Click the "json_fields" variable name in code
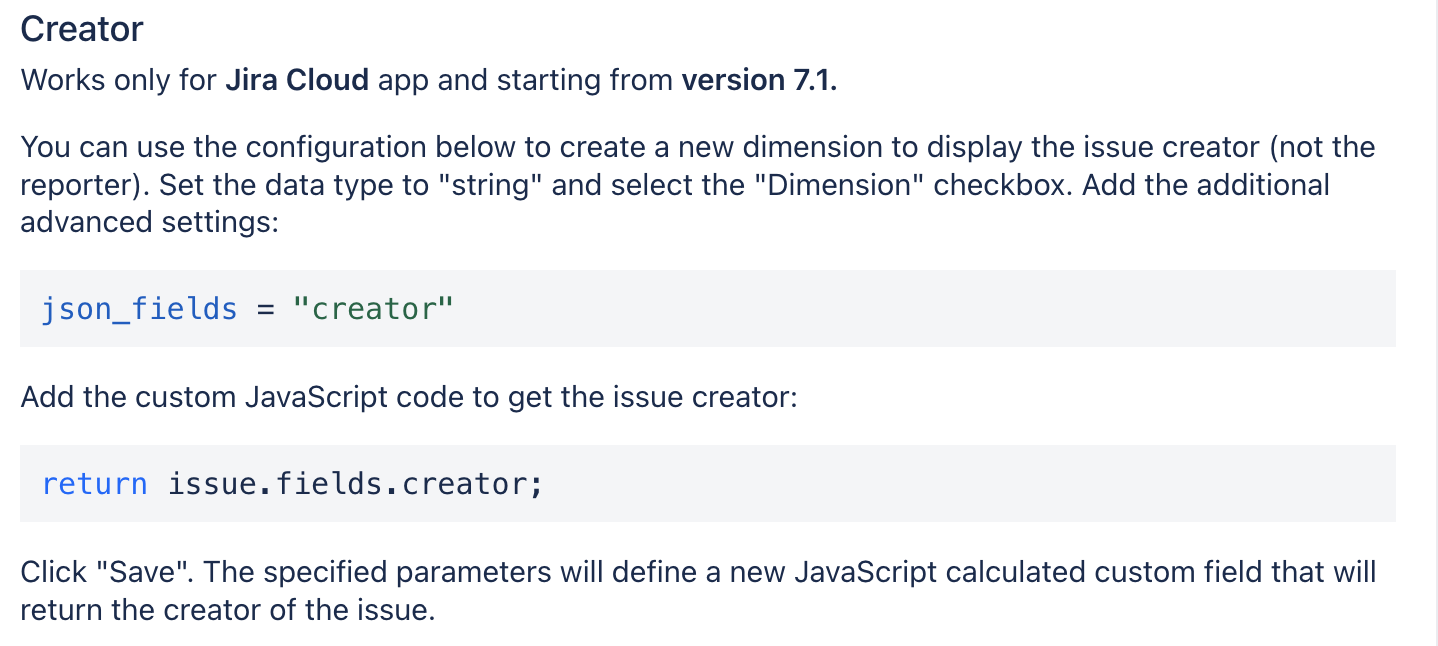Screen dimensions: 1438x646 tap(140, 309)
